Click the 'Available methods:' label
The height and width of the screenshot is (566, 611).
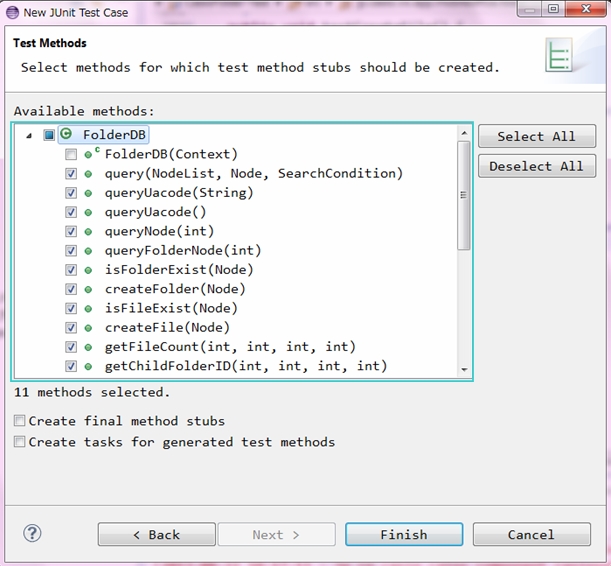(84, 111)
